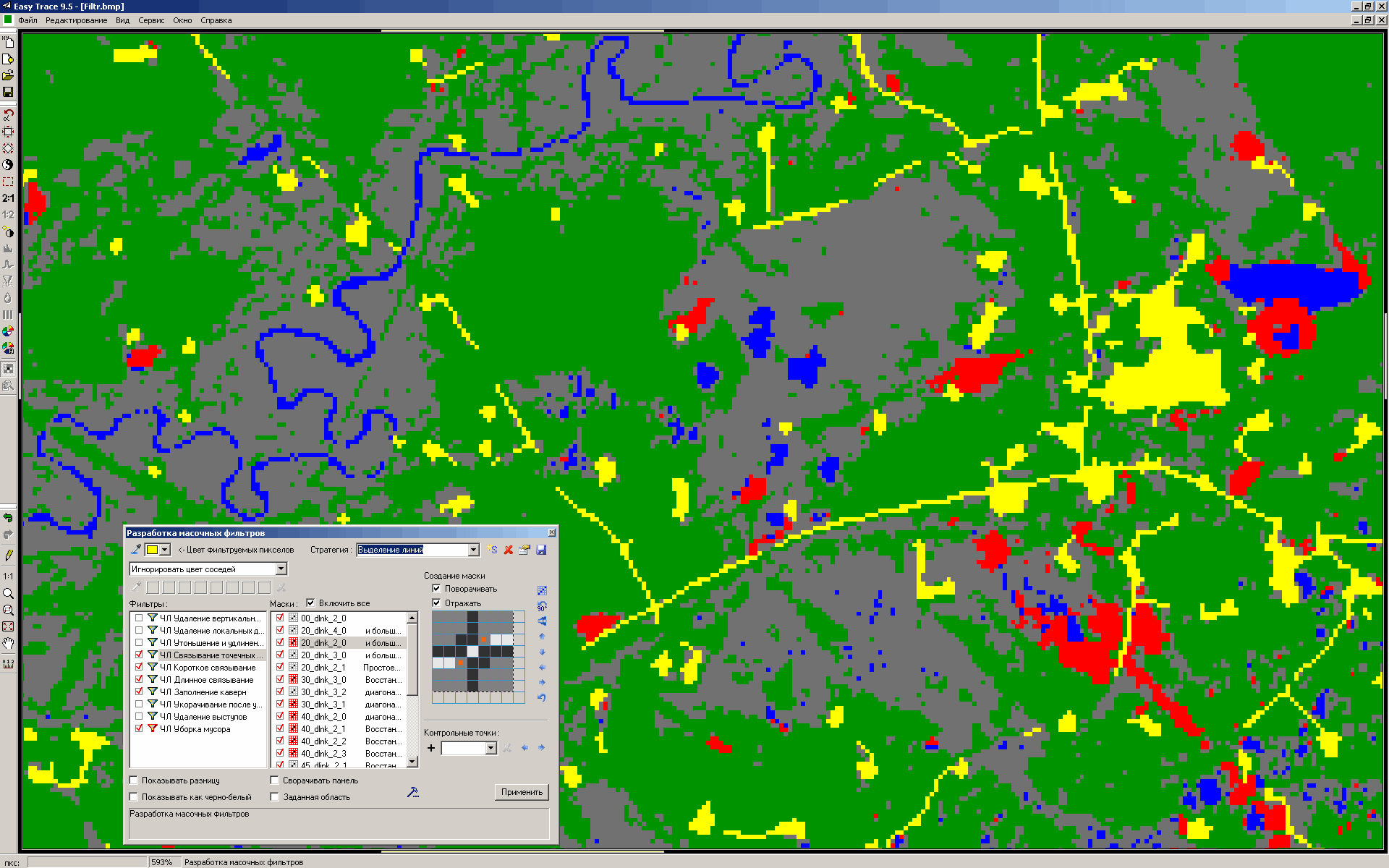
Task: Open the Стратегия dropdown list
Action: point(473,550)
